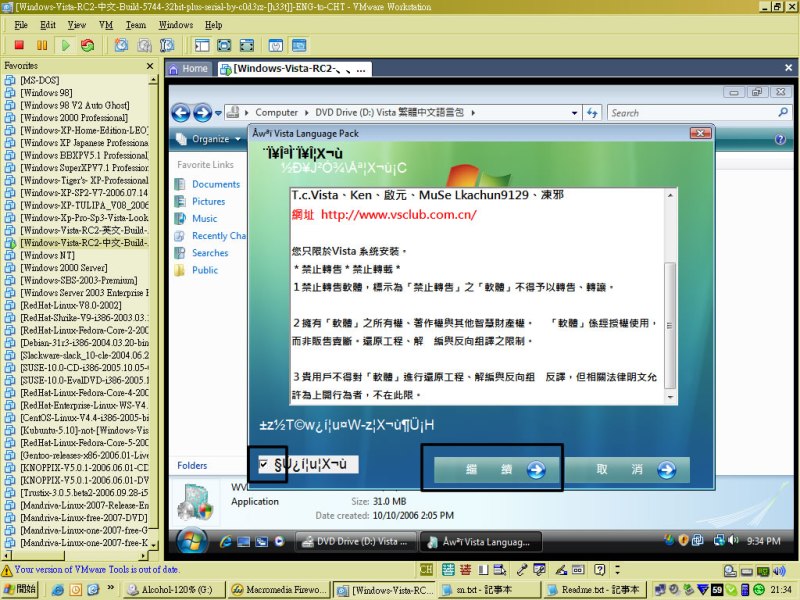The height and width of the screenshot is (600, 800).
Task: Open the Documents favorite link
Action: click(x=216, y=184)
